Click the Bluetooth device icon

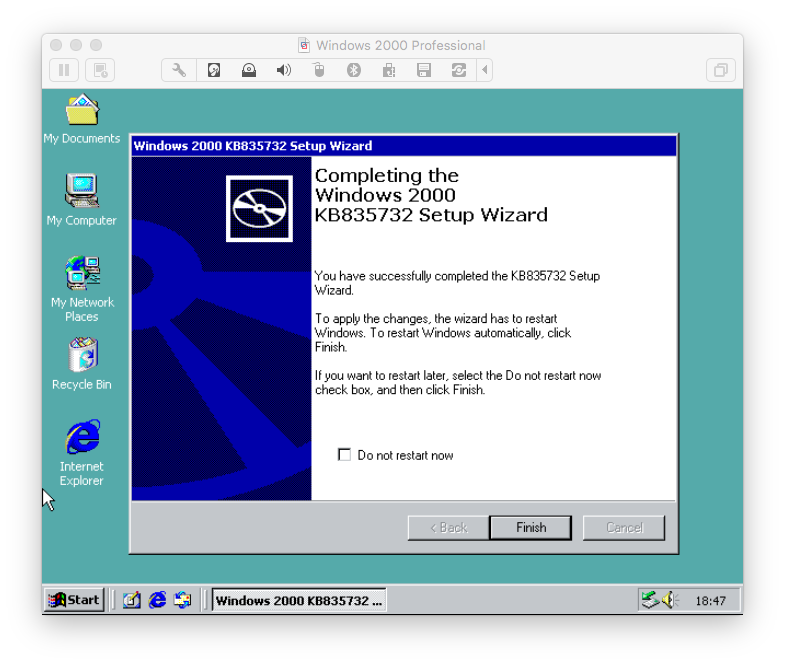tap(353, 70)
